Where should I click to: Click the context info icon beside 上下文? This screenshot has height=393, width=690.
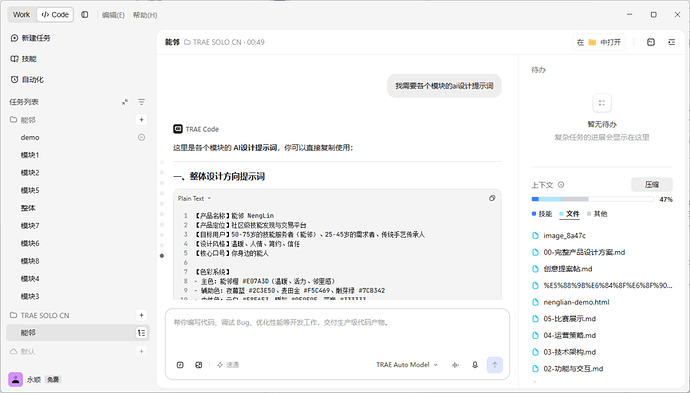tap(561, 185)
